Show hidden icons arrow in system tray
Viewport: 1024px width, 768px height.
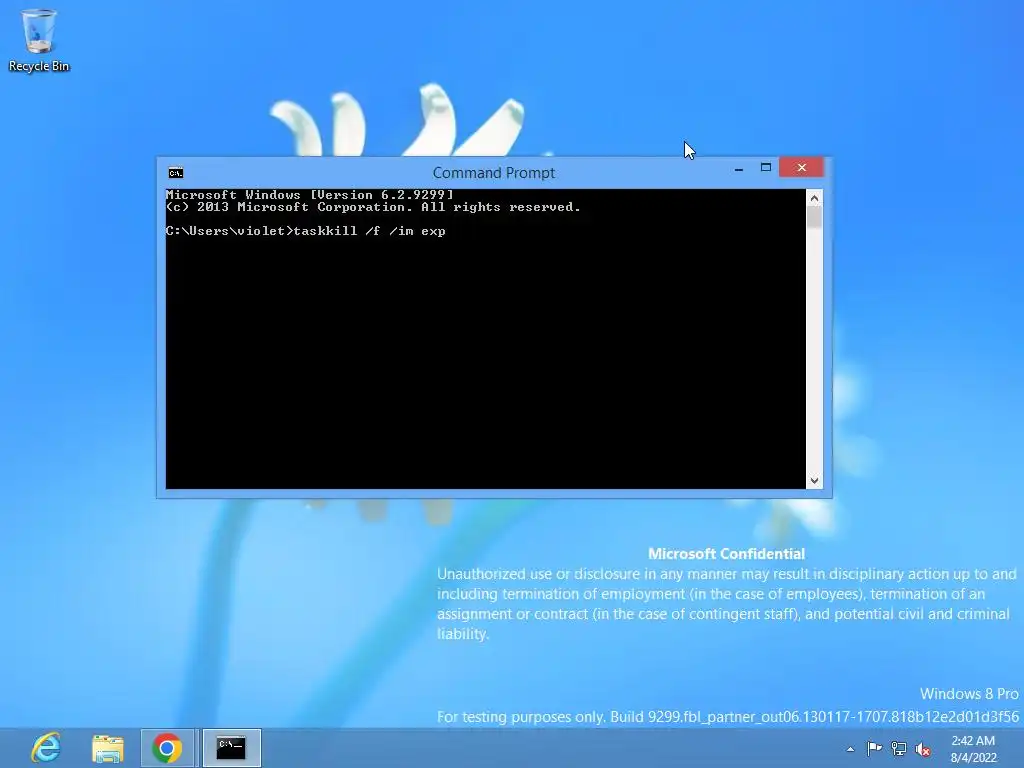click(x=850, y=749)
